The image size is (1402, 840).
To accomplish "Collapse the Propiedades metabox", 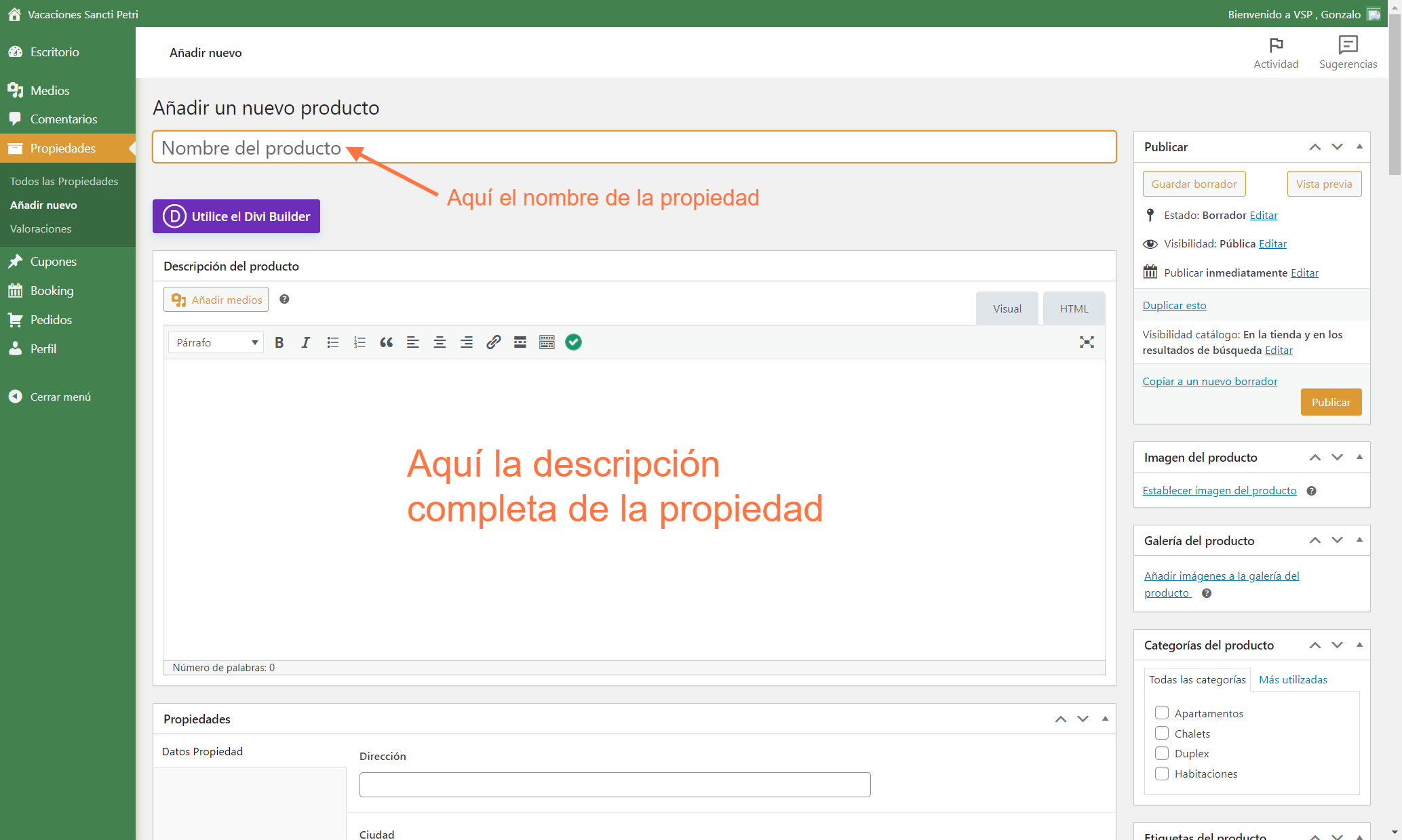I will point(1105,719).
